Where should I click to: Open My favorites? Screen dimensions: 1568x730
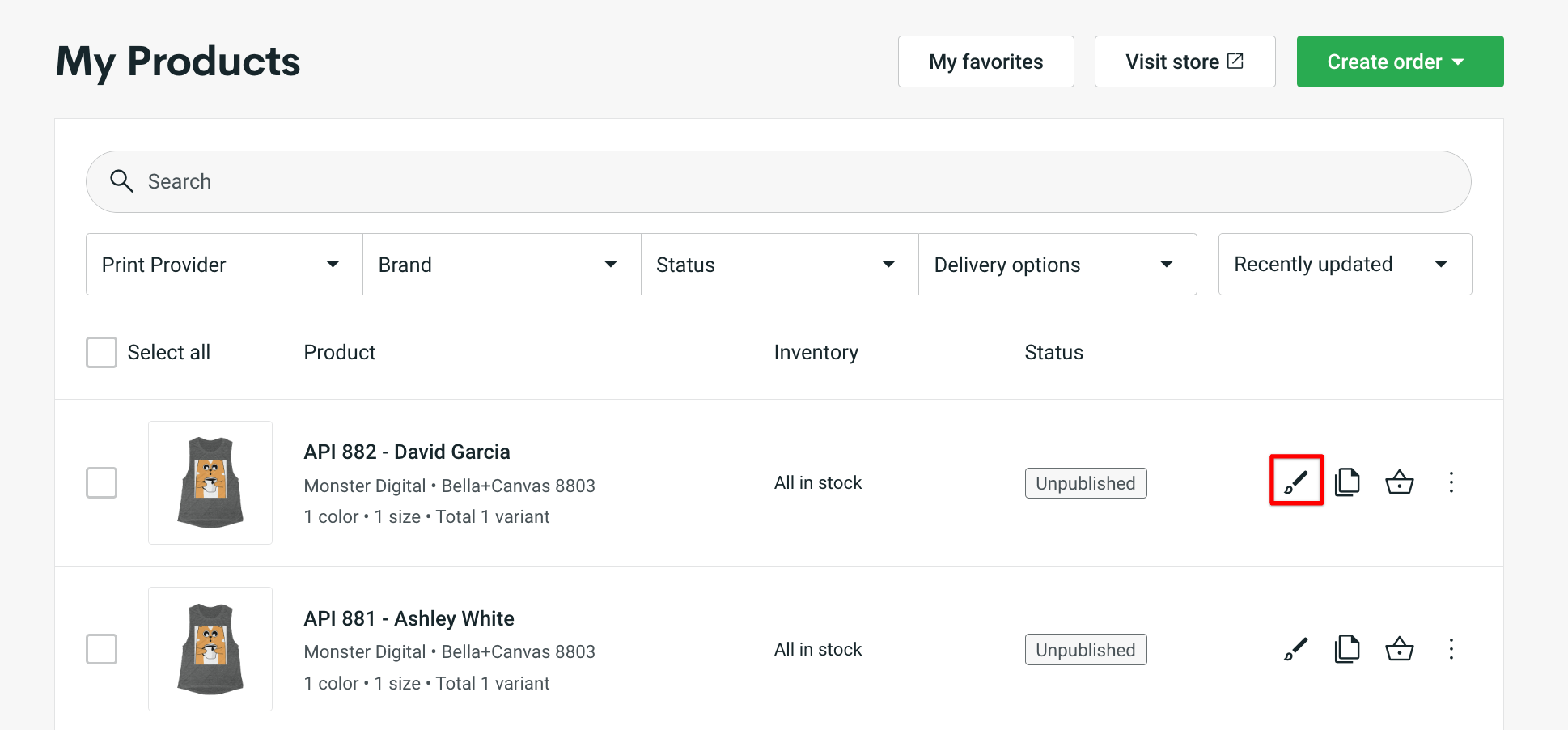tap(985, 62)
